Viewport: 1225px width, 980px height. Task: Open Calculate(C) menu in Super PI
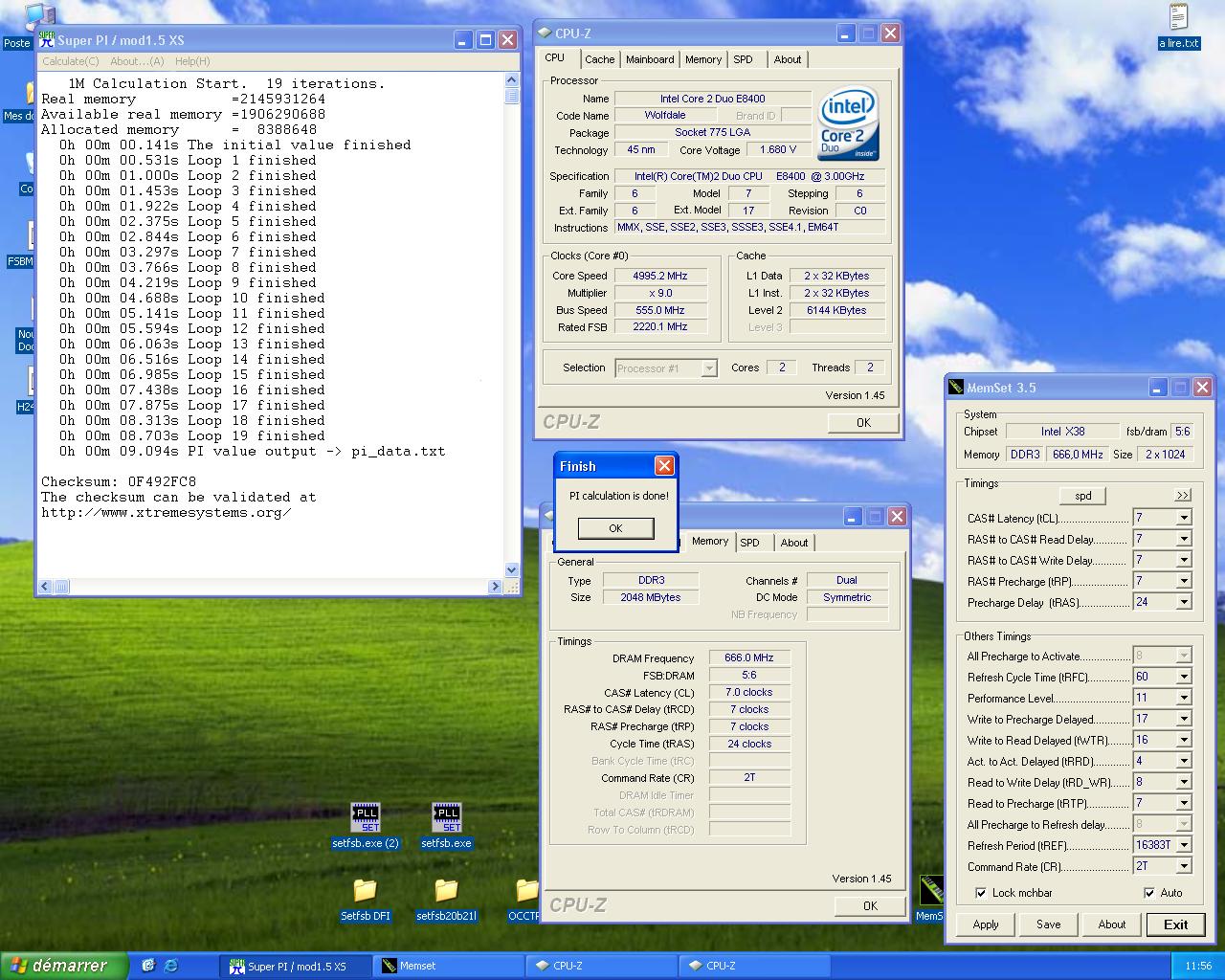point(70,61)
